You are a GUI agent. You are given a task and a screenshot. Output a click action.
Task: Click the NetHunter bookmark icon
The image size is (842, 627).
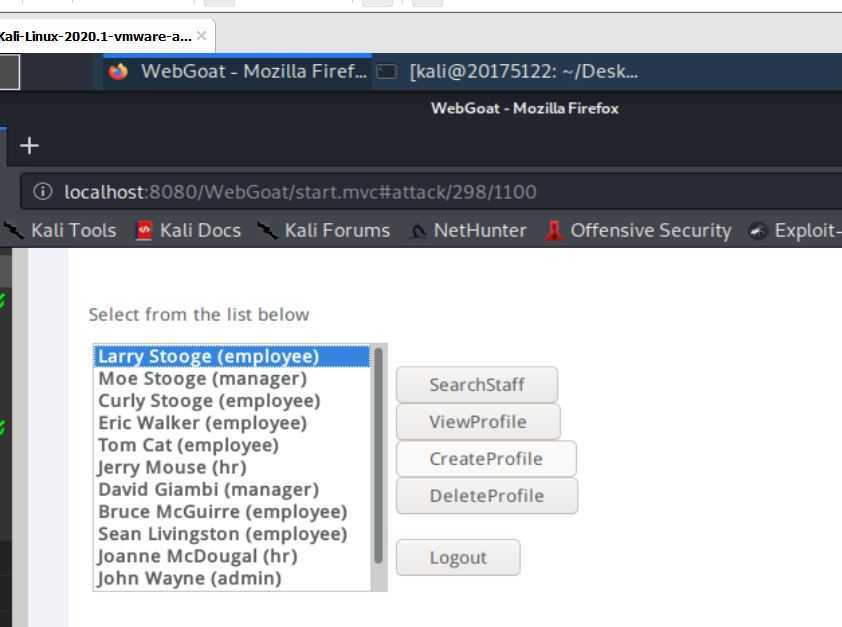[417, 231]
